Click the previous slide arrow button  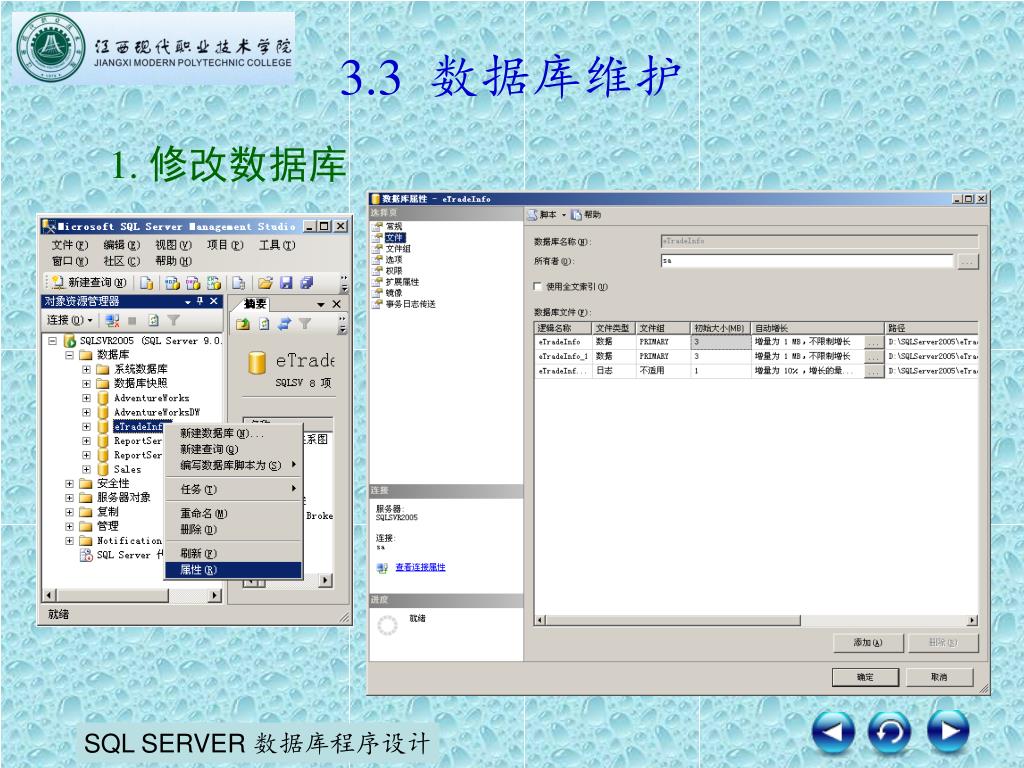(833, 731)
